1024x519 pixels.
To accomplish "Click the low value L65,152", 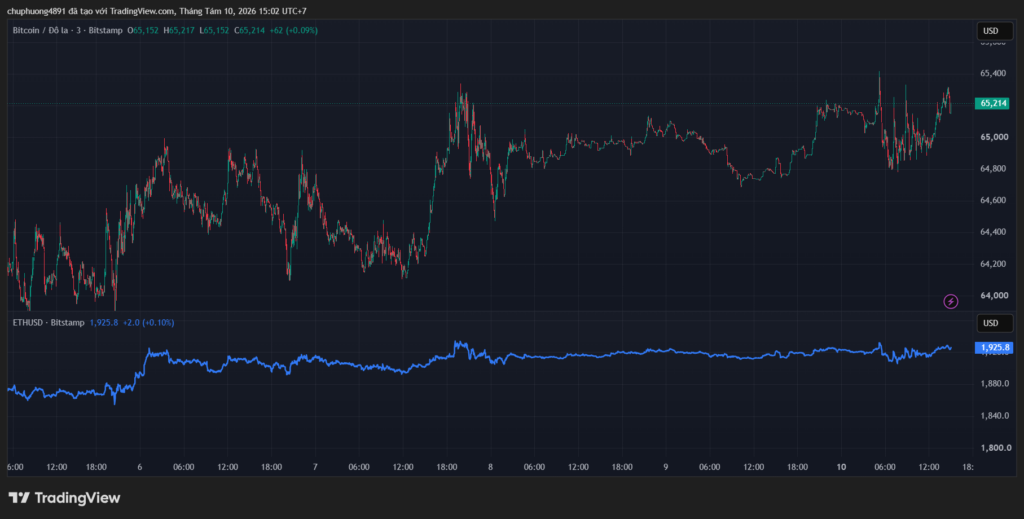I will [214, 30].
